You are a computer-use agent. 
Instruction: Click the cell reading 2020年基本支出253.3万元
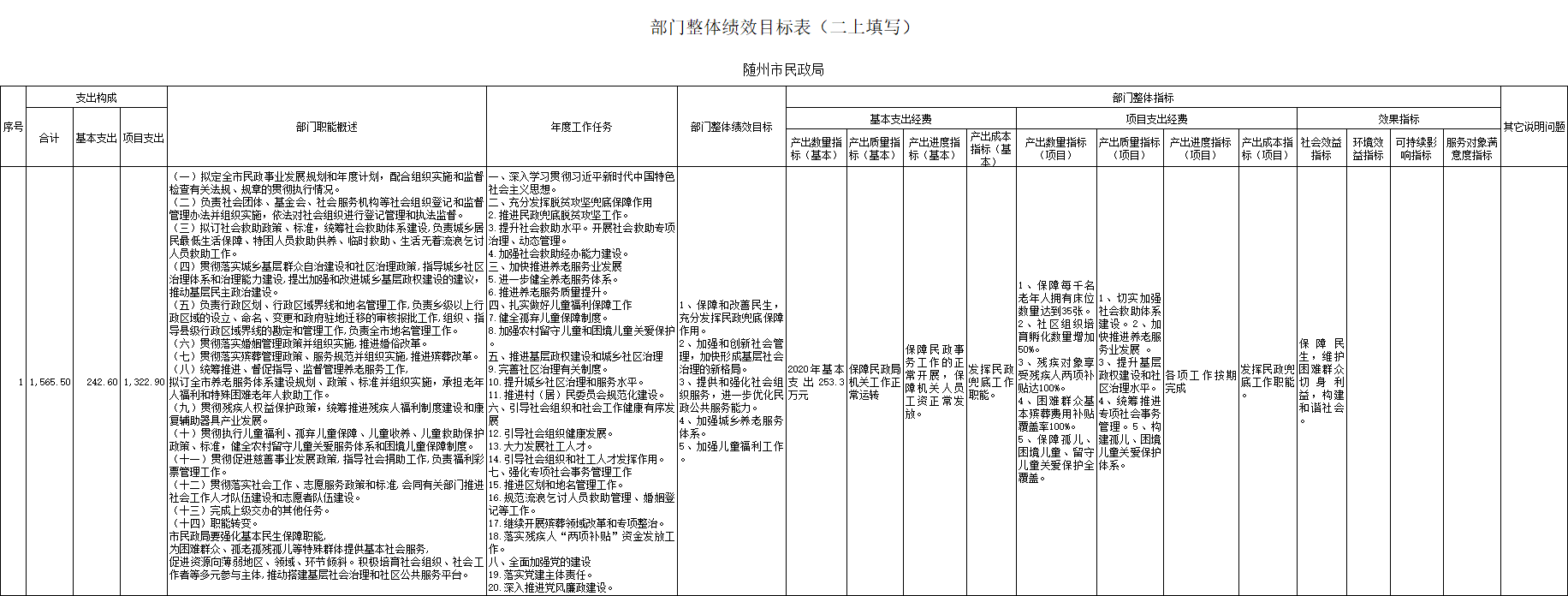click(816, 382)
